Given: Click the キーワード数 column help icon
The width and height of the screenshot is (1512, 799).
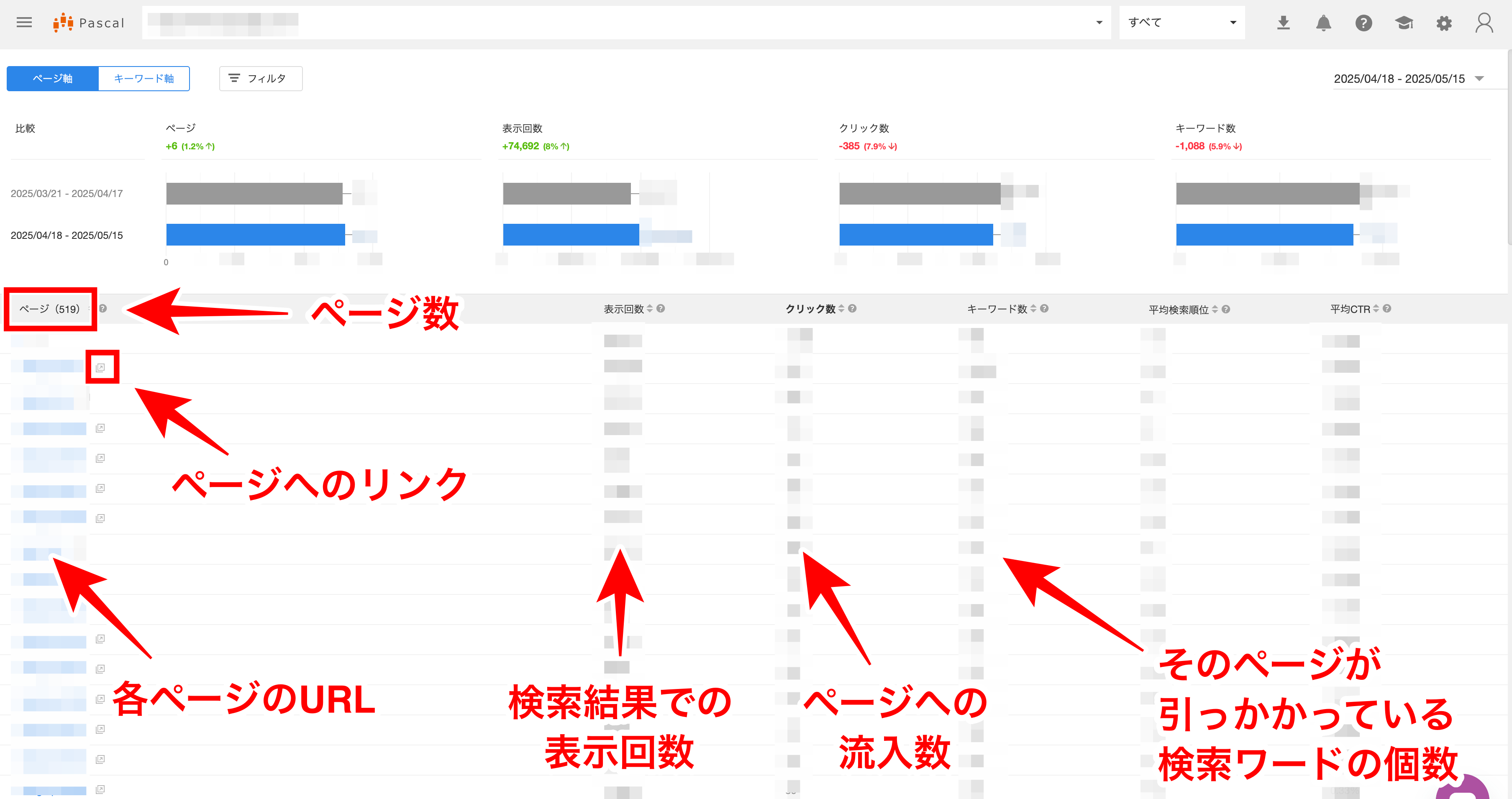Looking at the screenshot, I should [1045, 309].
